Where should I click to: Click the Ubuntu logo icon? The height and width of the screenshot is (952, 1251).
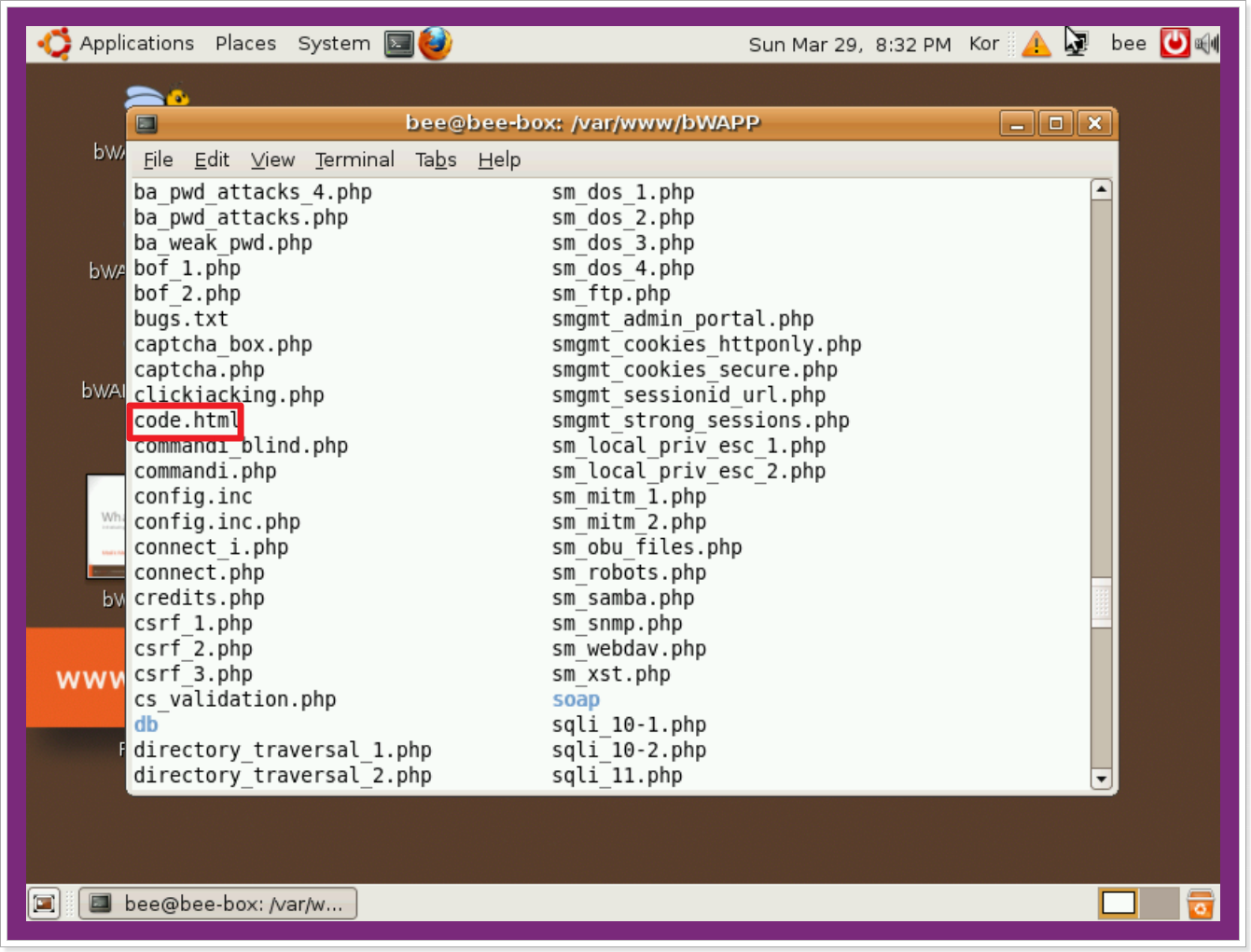(x=54, y=43)
